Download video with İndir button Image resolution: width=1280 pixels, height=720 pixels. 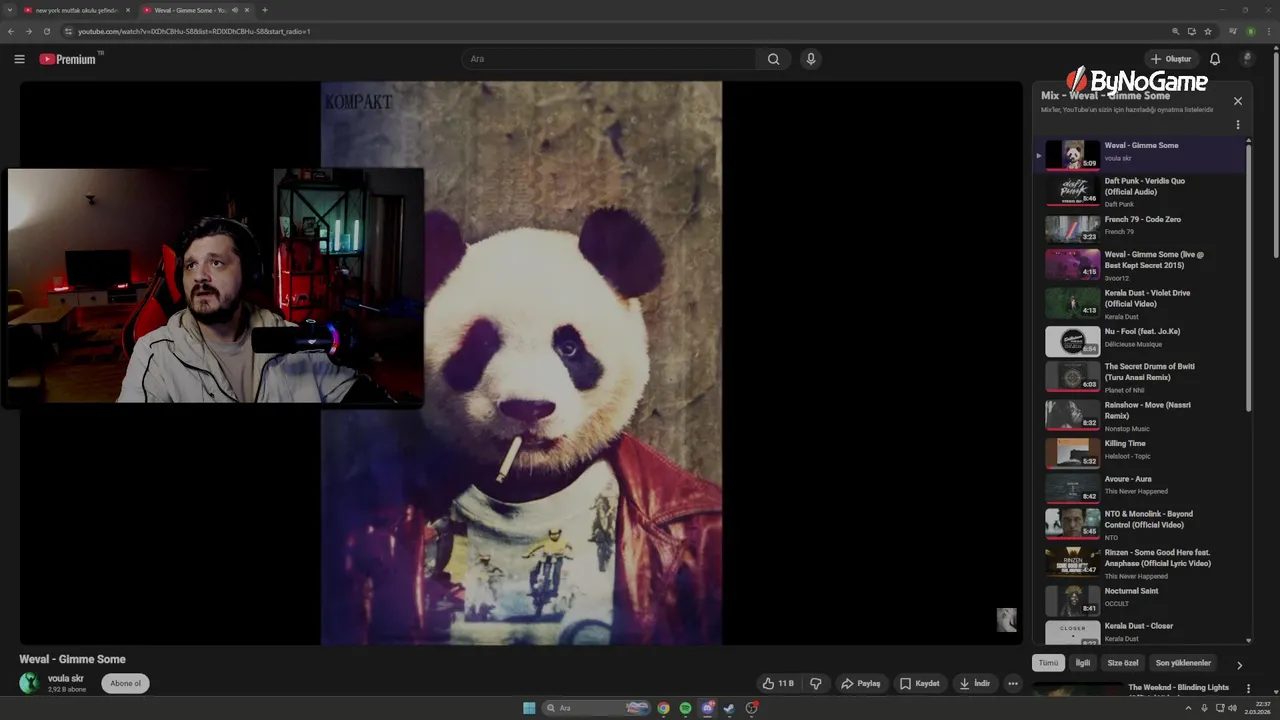pos(975,684)
